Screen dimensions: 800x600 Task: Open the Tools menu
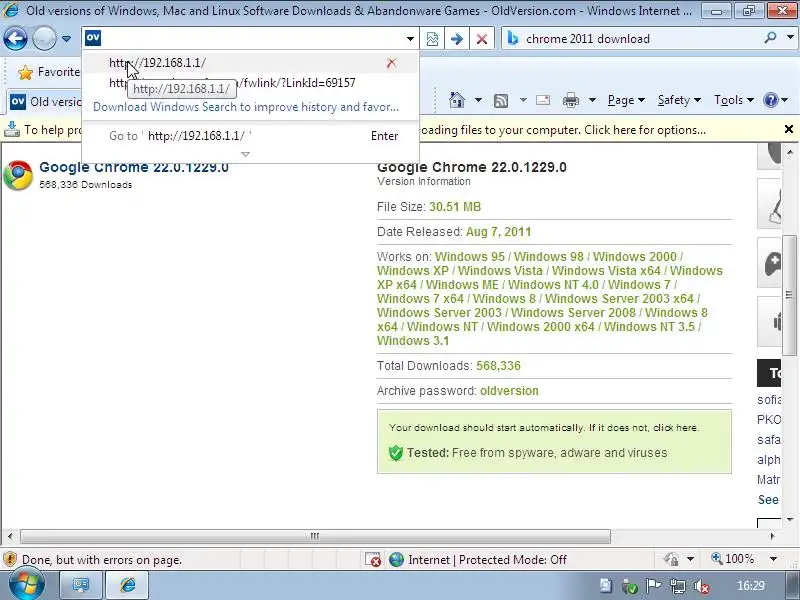tap(734, 100)
